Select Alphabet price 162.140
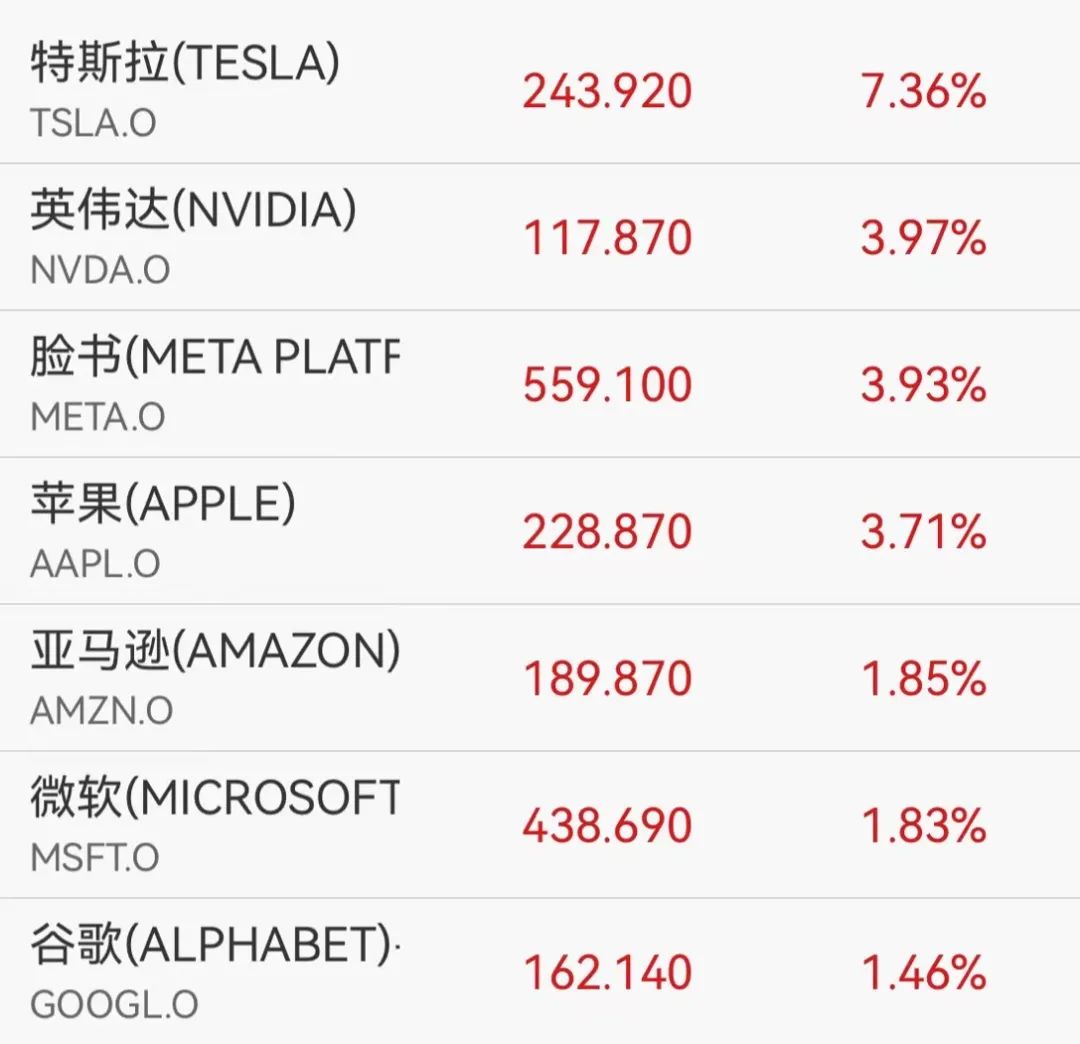The image size is (1080, 1044). [x=607, y=974]
